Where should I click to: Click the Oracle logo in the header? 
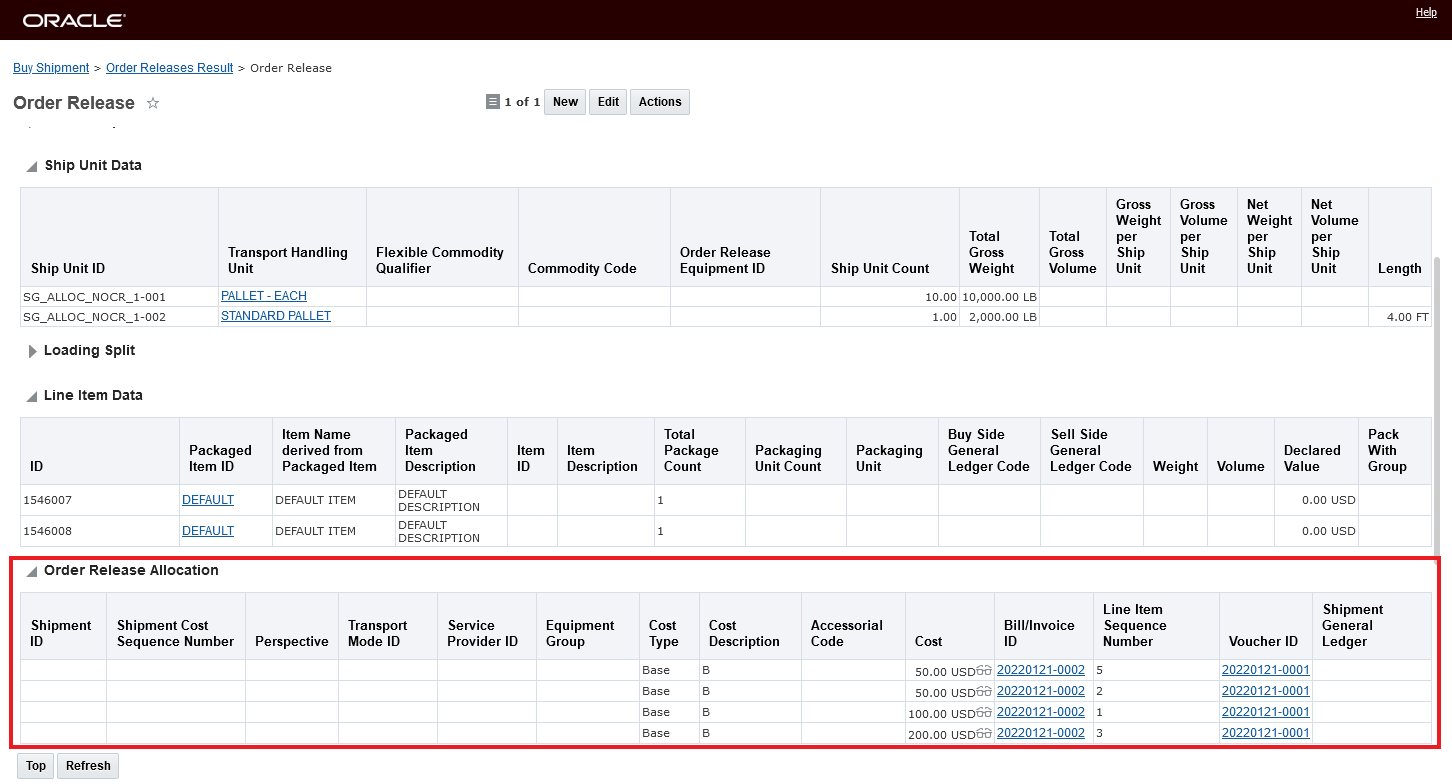(x=74, y=20)
